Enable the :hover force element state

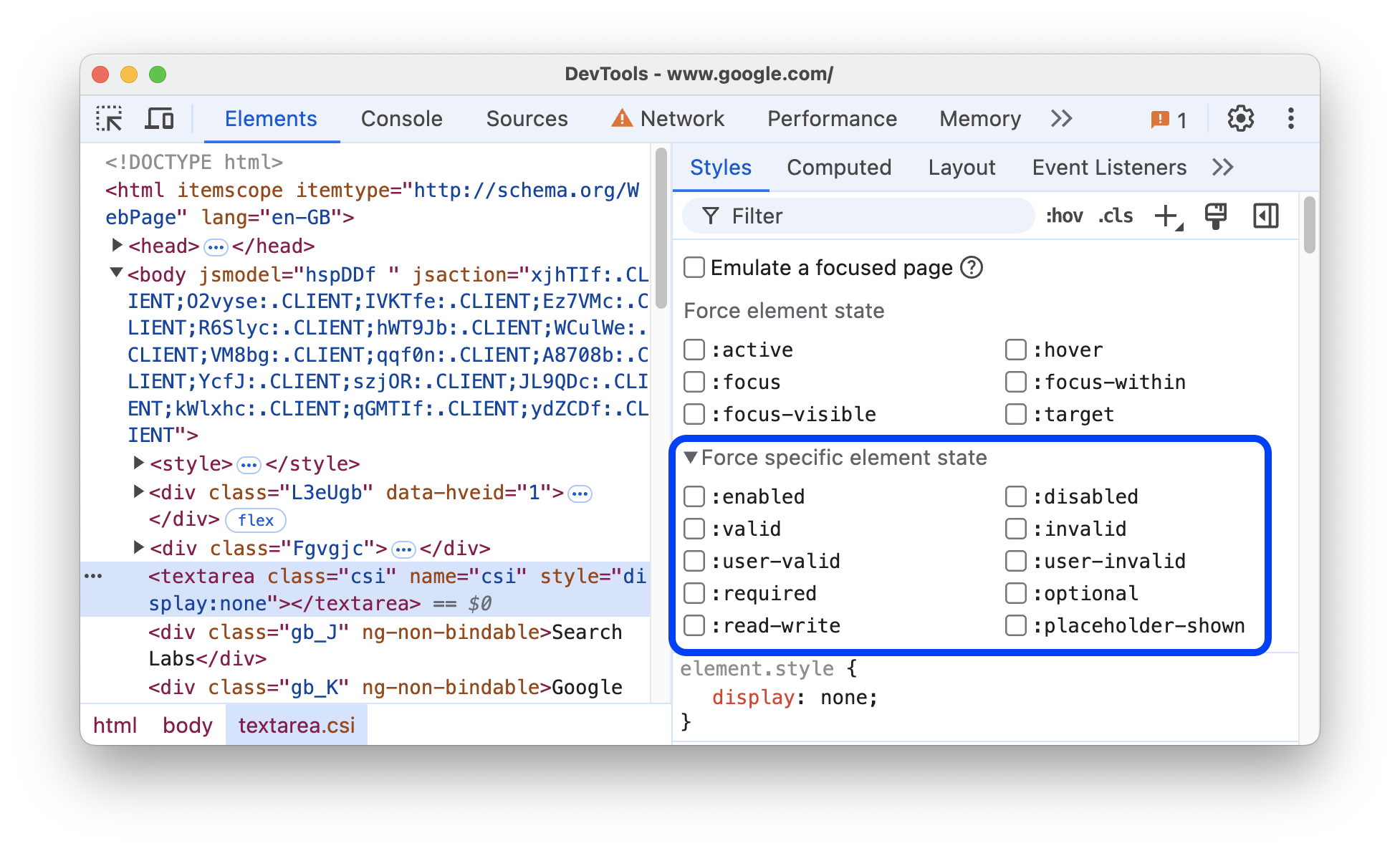point(1014,349)
